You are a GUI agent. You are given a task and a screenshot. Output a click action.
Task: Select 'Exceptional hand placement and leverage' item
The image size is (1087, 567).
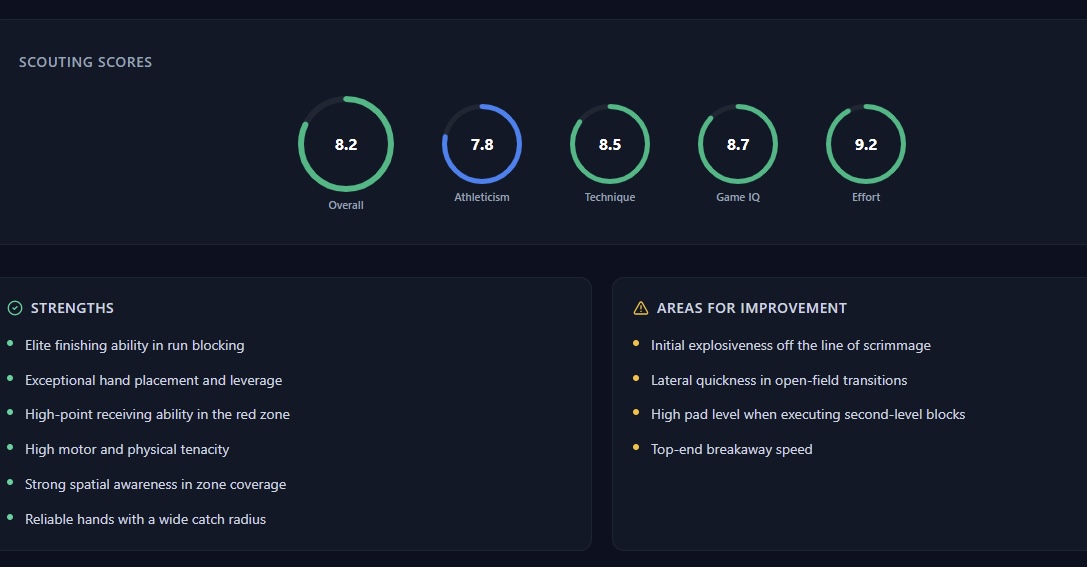(153, 380)
